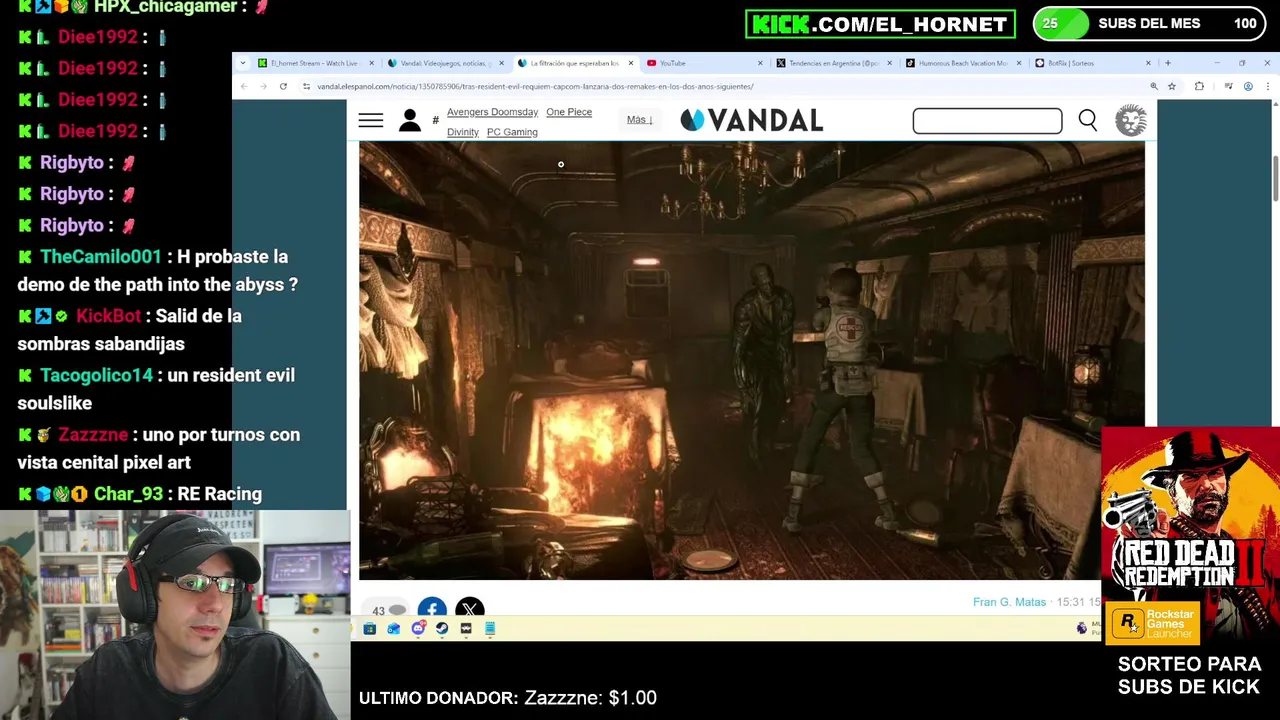Image resolution: width=1280 pixels, height=720 pixels.
Task: Click the Red Dead Redemption II giveaway banner
Action: pyautogui.click(x=1190, y=537)
